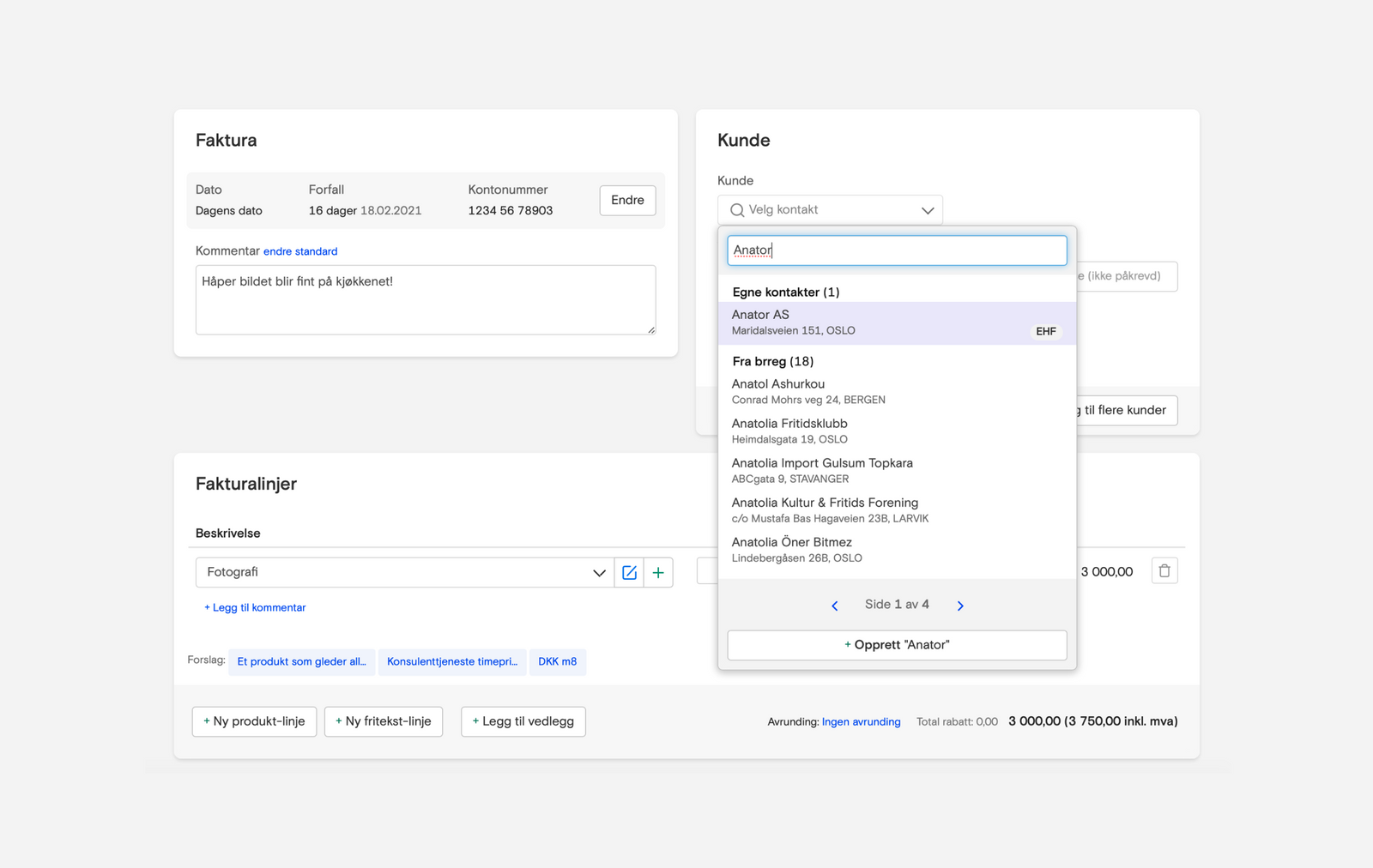Go to next page of contact results
Viewport: 1373px width, 868px height.
[960, 606]
